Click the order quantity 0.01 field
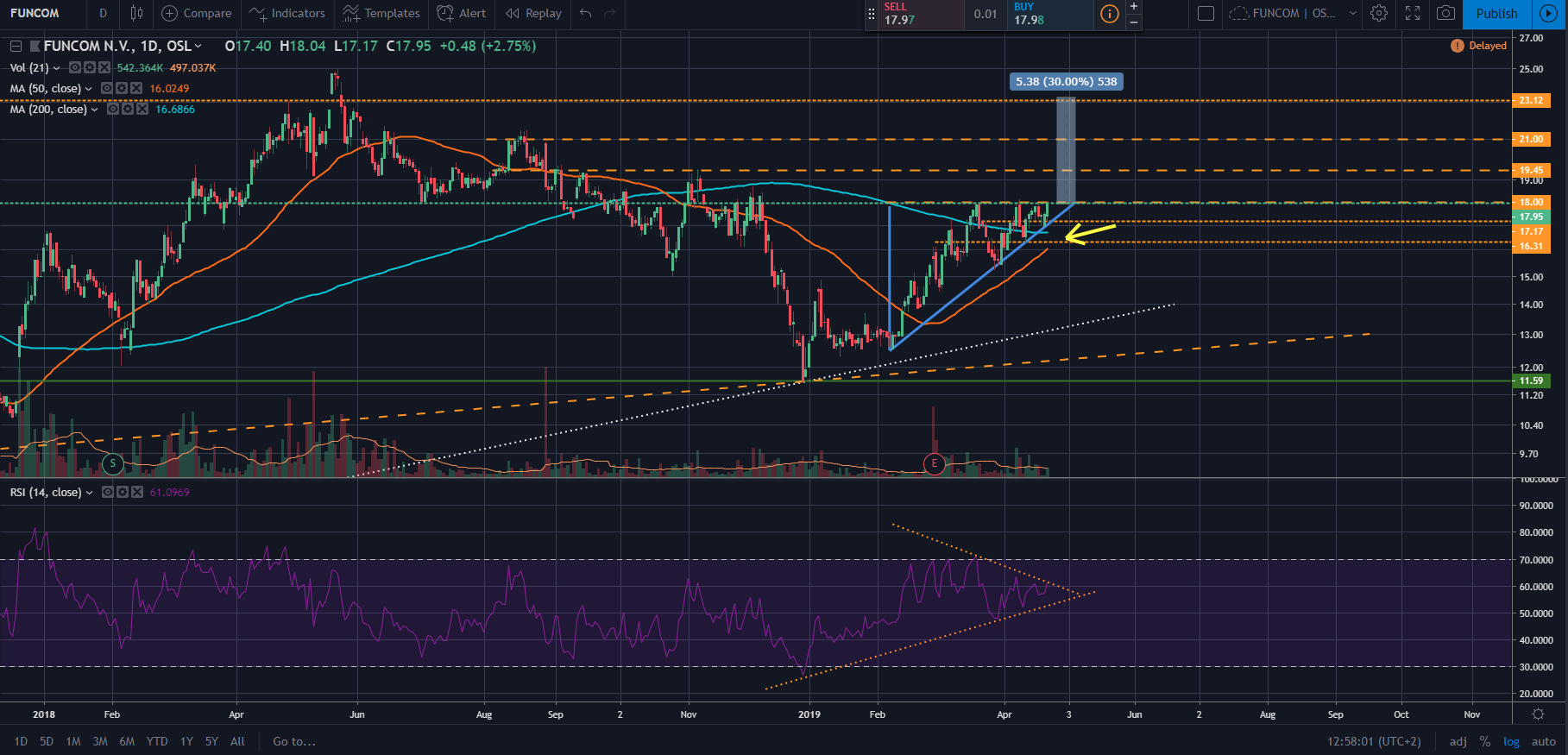 [x=986, y=14]
